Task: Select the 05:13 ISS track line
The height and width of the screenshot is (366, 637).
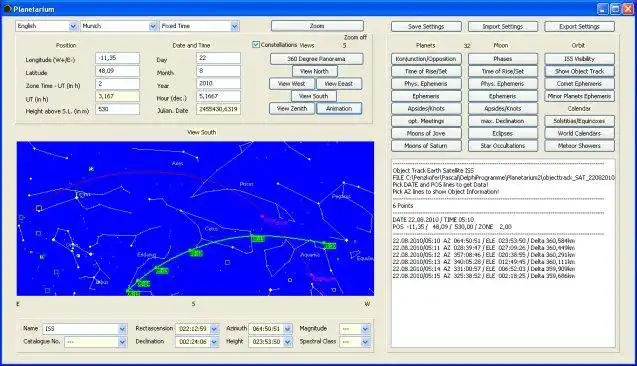Action: click(x=484, y=262)
